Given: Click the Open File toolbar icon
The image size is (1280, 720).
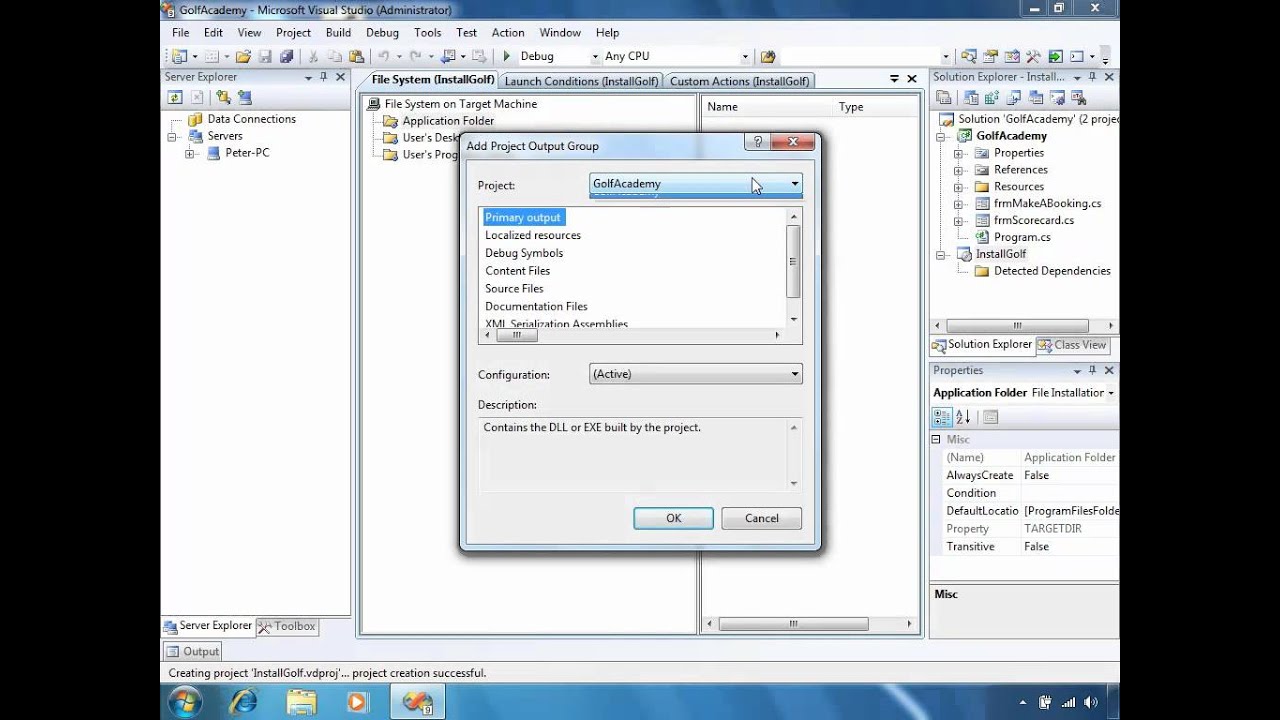Looking at the screenshot, I should [x=243, y=57].
